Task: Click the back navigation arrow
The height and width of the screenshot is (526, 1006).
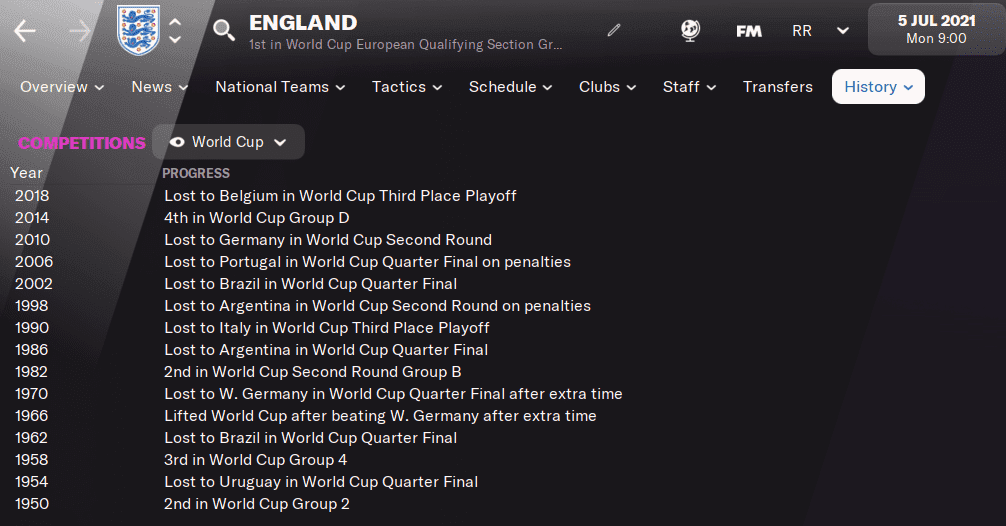Action: 25,31
